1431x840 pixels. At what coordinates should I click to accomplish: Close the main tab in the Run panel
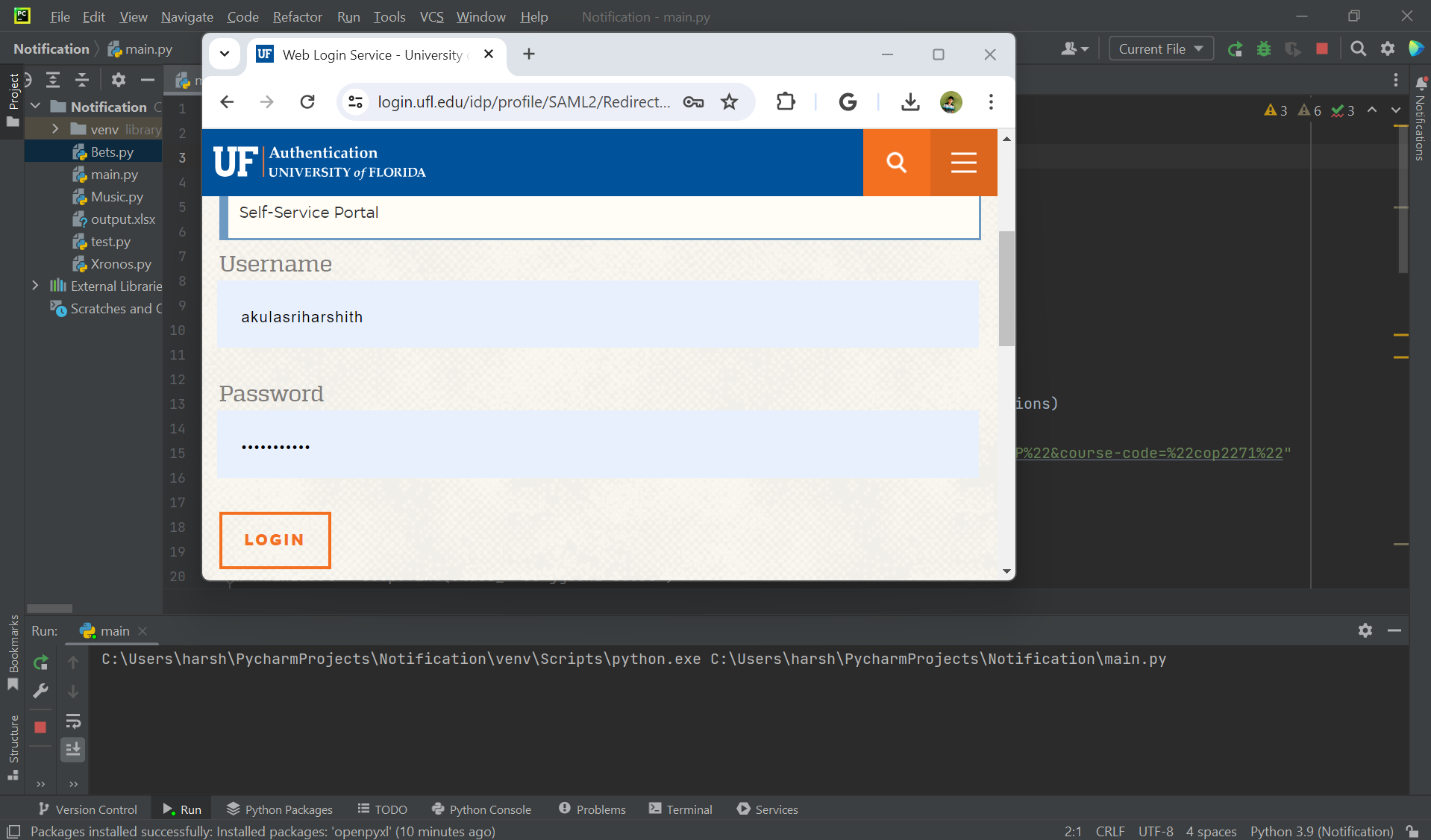[143, 631]
